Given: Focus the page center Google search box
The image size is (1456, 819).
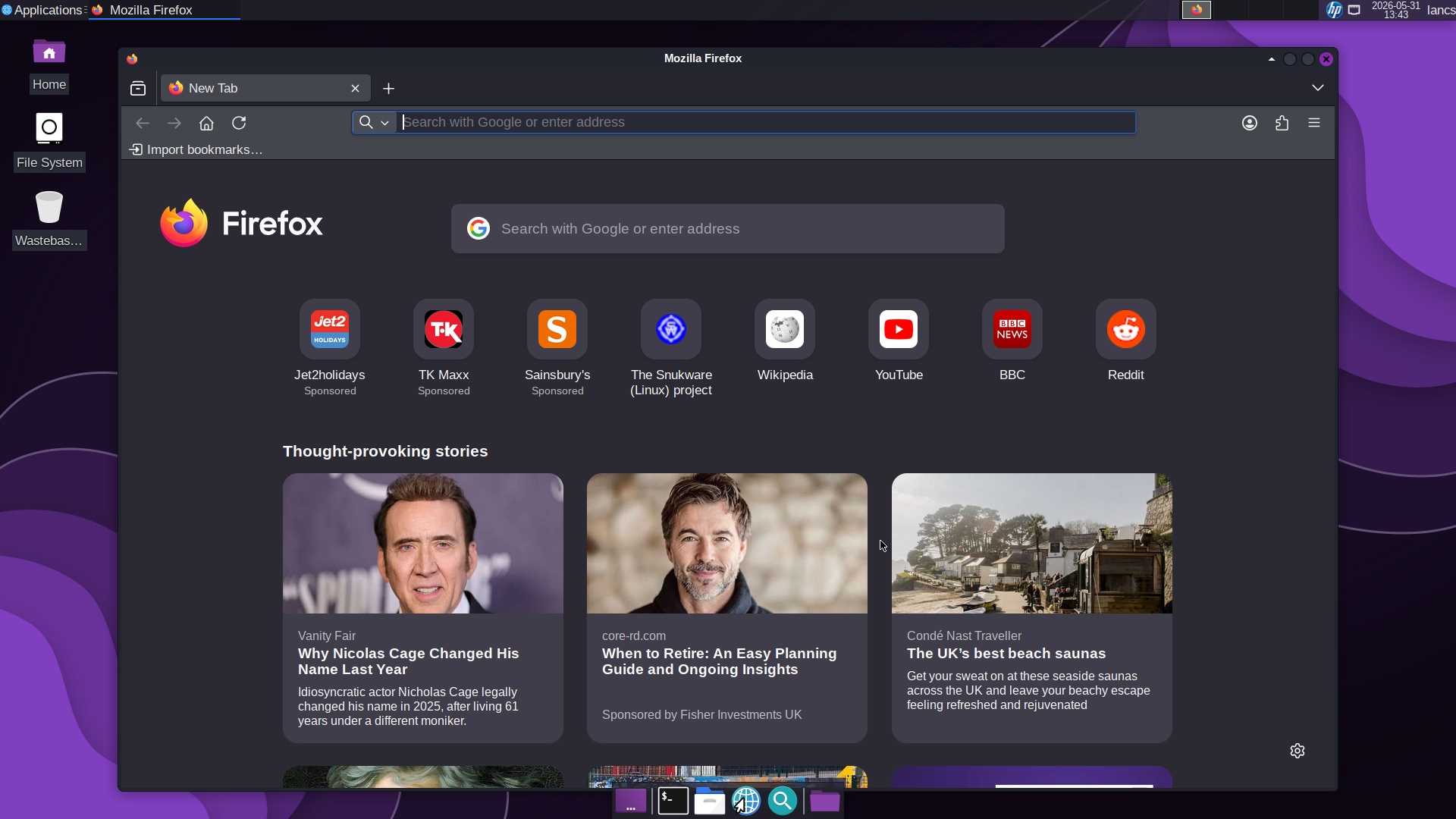Looking at the screenshot, I should pyautogui.click(x=728, y=228).
